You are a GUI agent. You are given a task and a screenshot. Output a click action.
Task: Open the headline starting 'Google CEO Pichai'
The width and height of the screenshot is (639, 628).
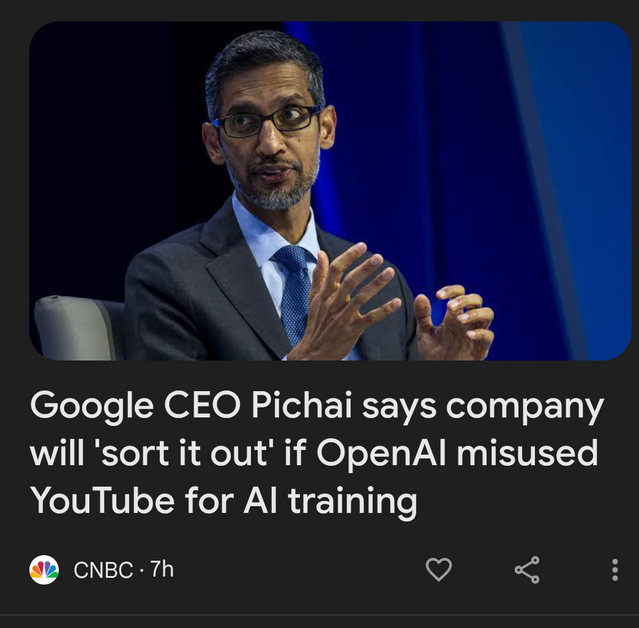(316, 453)
